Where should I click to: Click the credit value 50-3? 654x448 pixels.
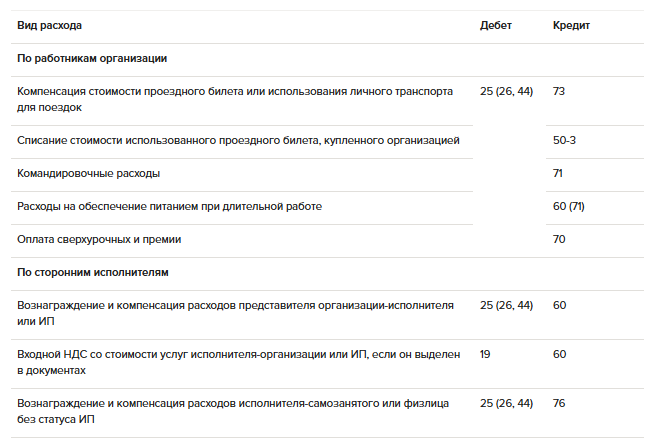pyautogui.click(x=564, y=140)
